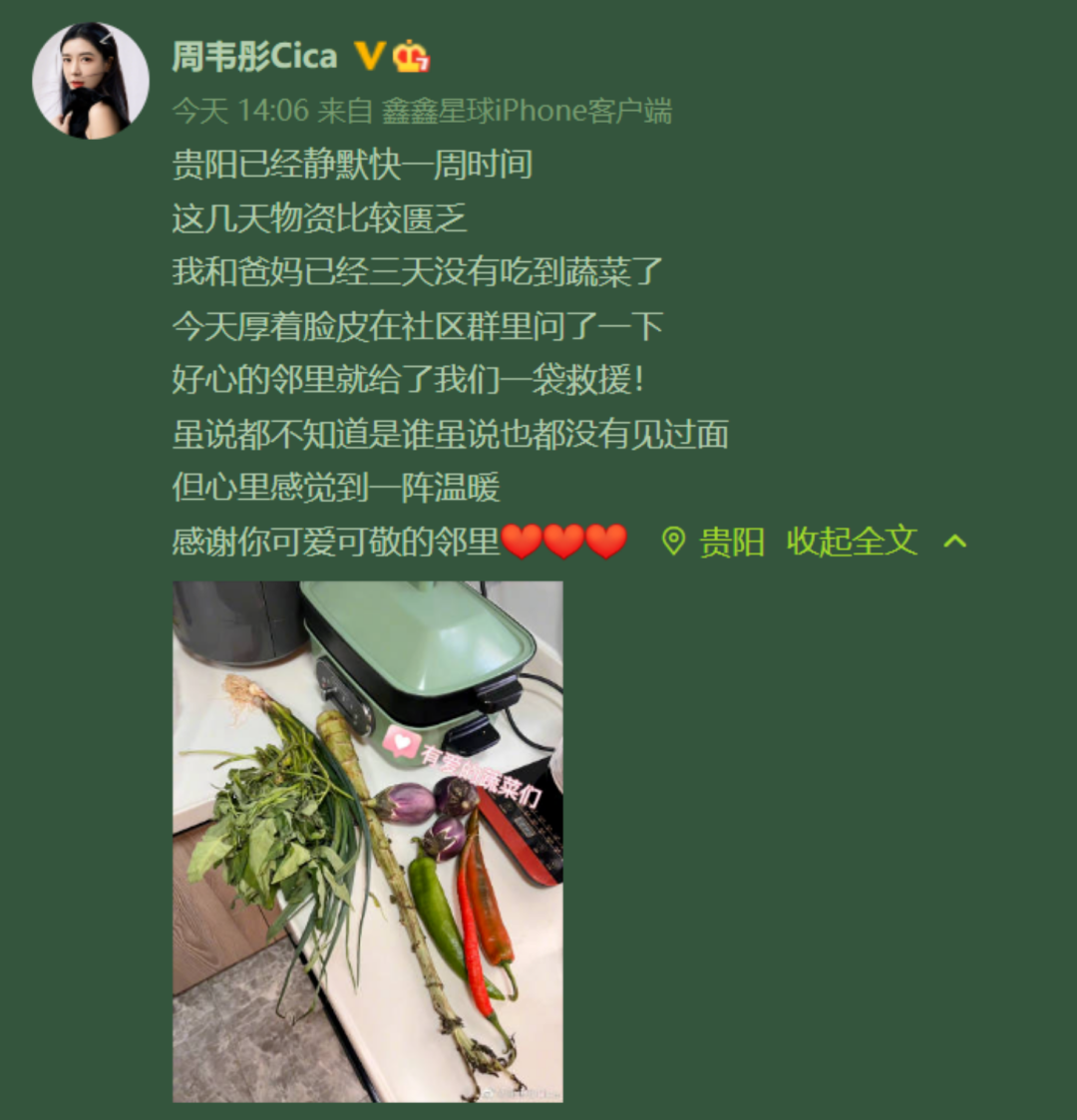This screenshot has width=1077, height=1120.
Task: Click the text line 贵阳已经静默快一周时间
Action: [352, 165]
